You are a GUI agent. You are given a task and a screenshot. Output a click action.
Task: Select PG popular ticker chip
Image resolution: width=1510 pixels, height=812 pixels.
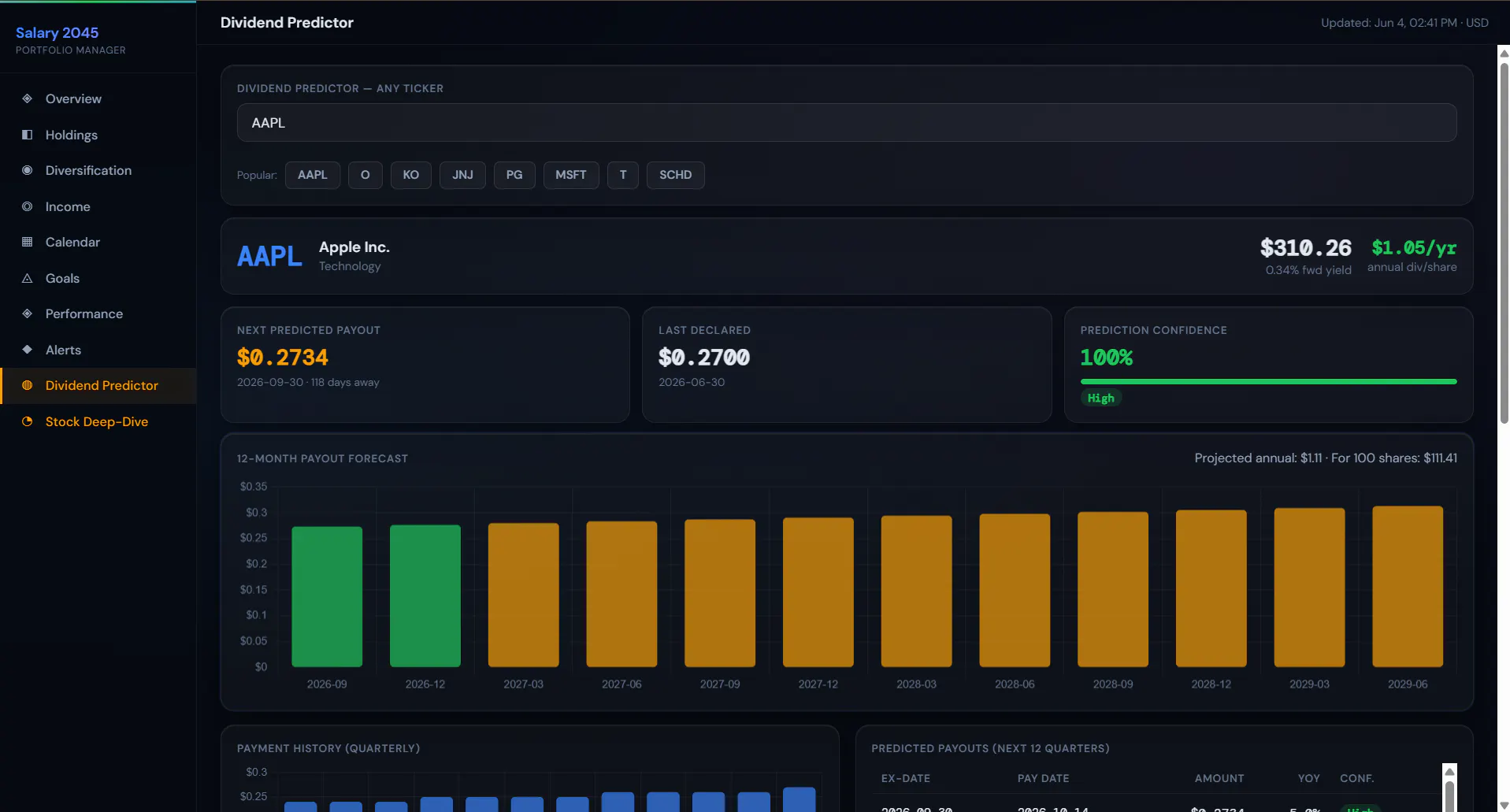point(514,175)
